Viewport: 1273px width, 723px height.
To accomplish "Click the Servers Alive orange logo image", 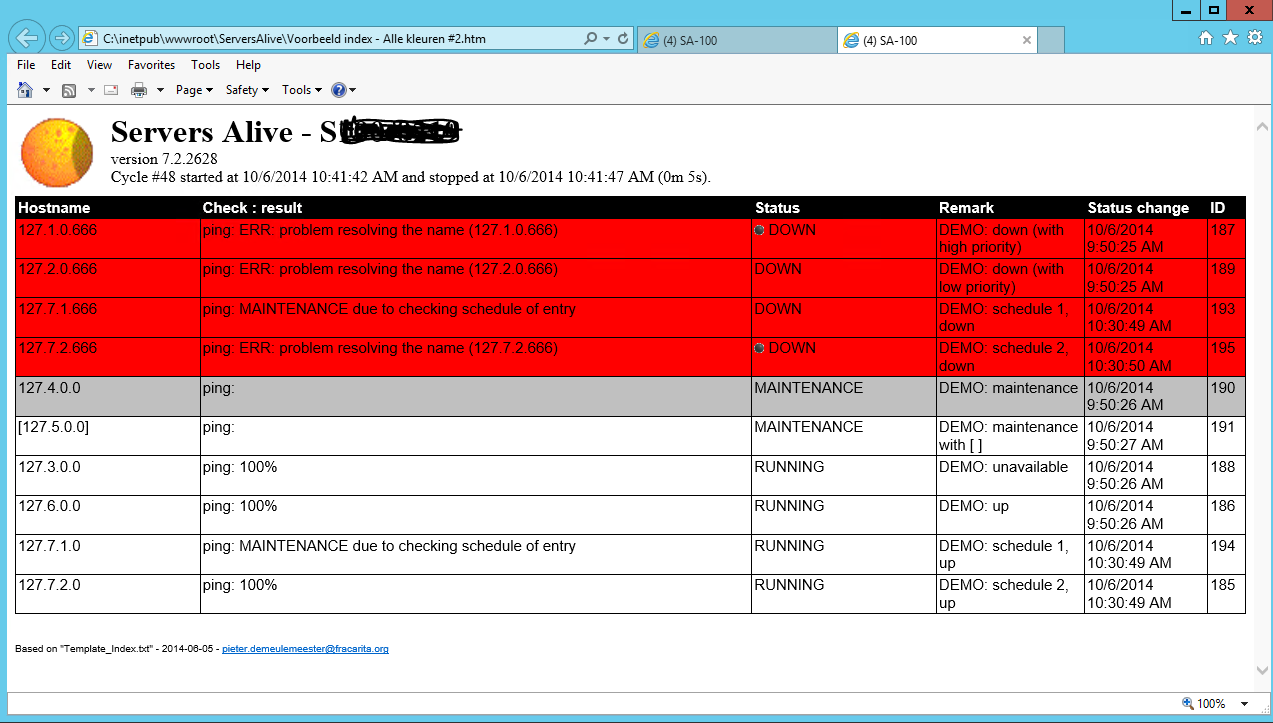I will (58, 152).
